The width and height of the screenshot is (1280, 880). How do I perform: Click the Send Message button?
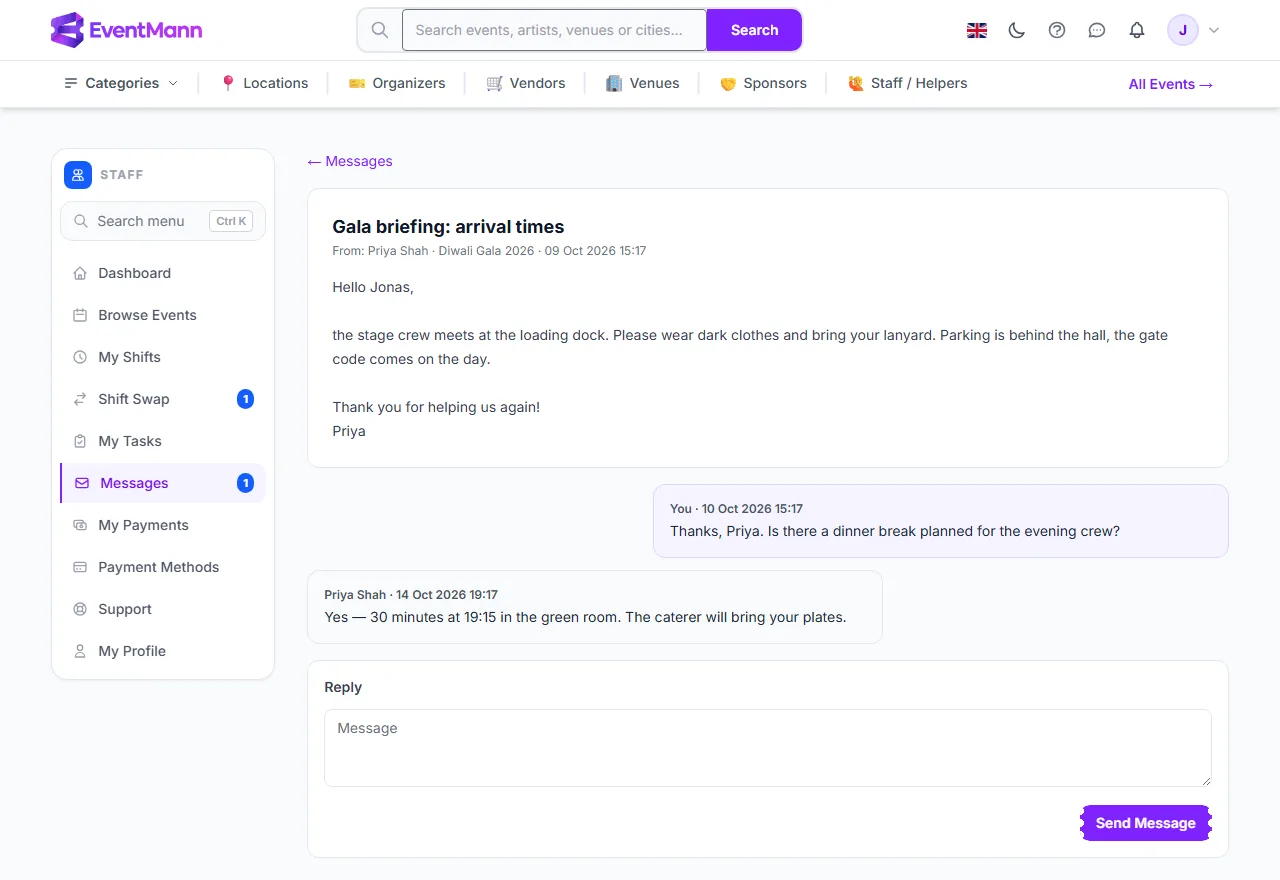pos(1146,823)
